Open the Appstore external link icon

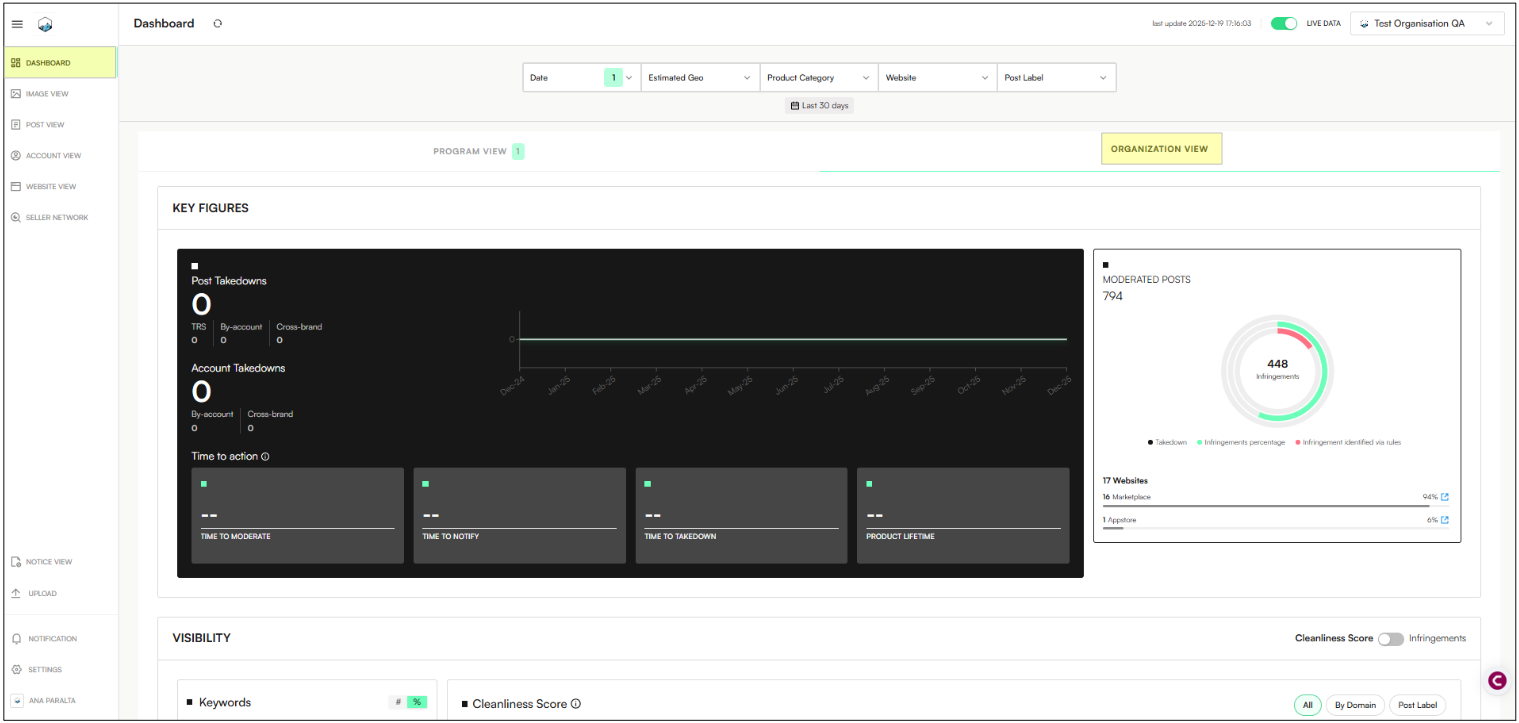tap(1444, 520)
